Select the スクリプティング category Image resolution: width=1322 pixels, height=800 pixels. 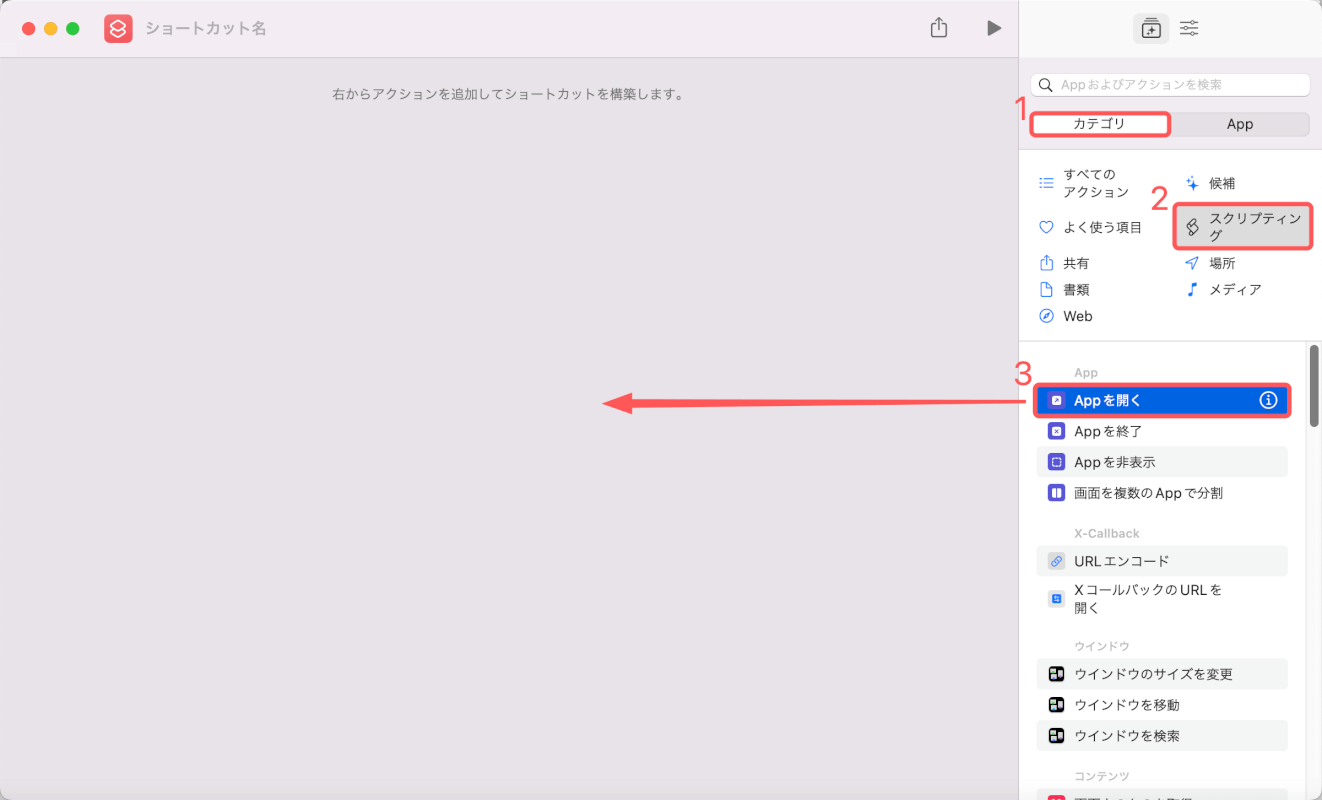pos(1243,227)
